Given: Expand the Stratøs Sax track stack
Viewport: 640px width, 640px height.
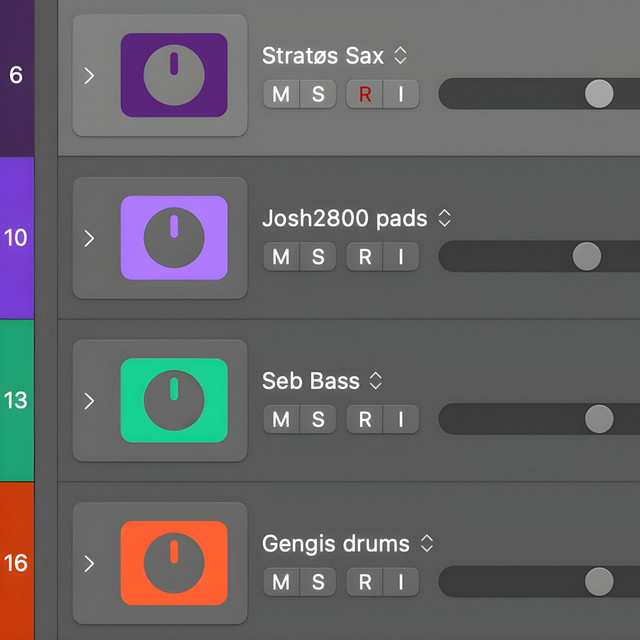Looking at the screenshot, I should [x=89, y=76].
